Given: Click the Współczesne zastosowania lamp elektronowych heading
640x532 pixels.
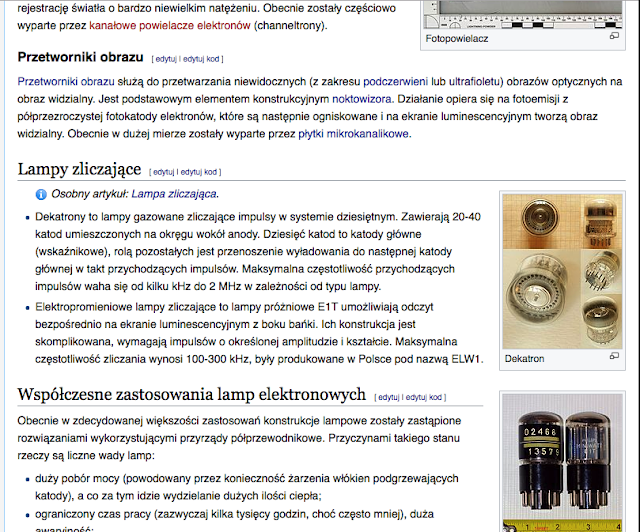Looking at the screenshot, I should pyautogui.click(x=191, y=394).
